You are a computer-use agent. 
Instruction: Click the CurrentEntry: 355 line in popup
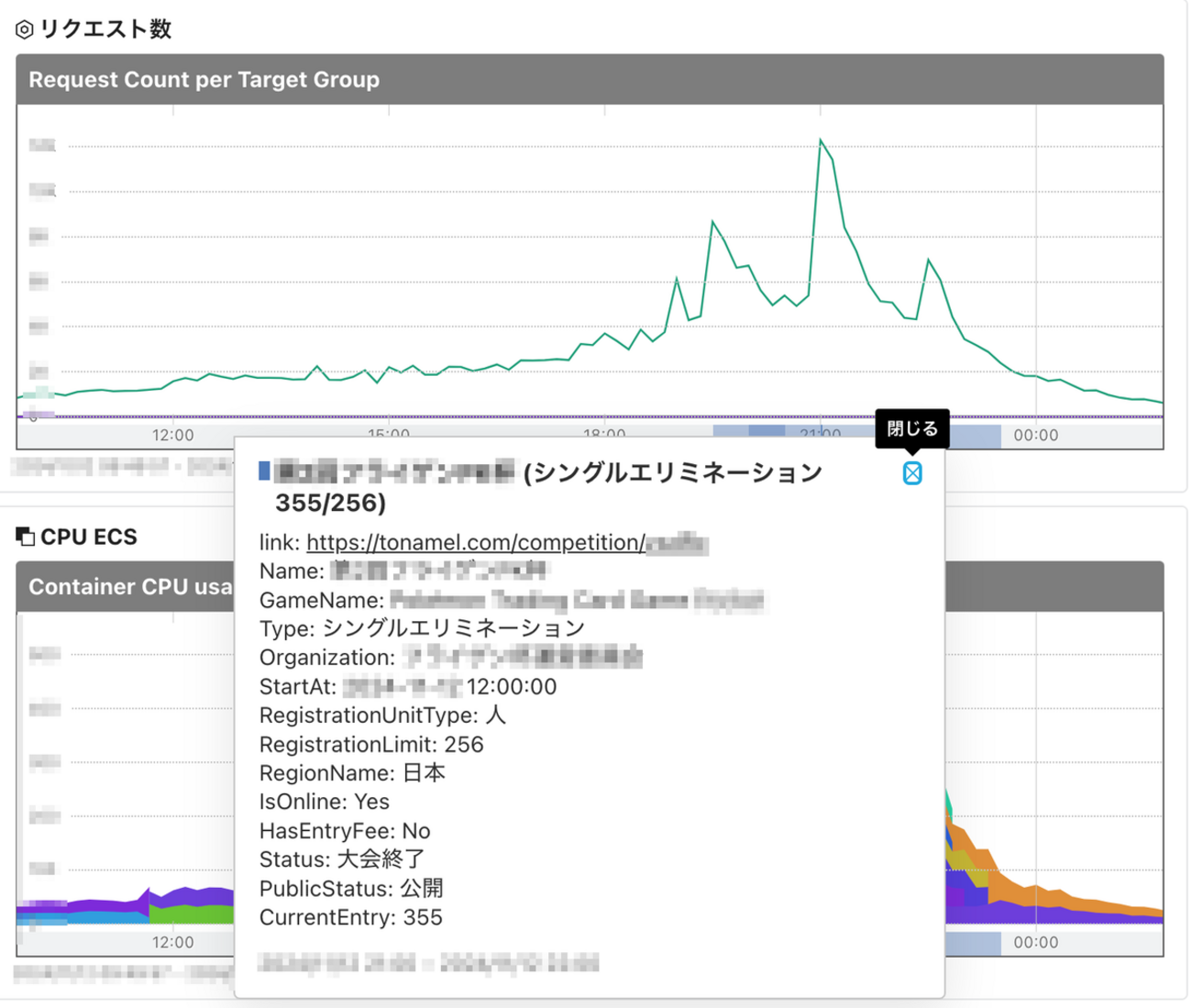(350, 917)
